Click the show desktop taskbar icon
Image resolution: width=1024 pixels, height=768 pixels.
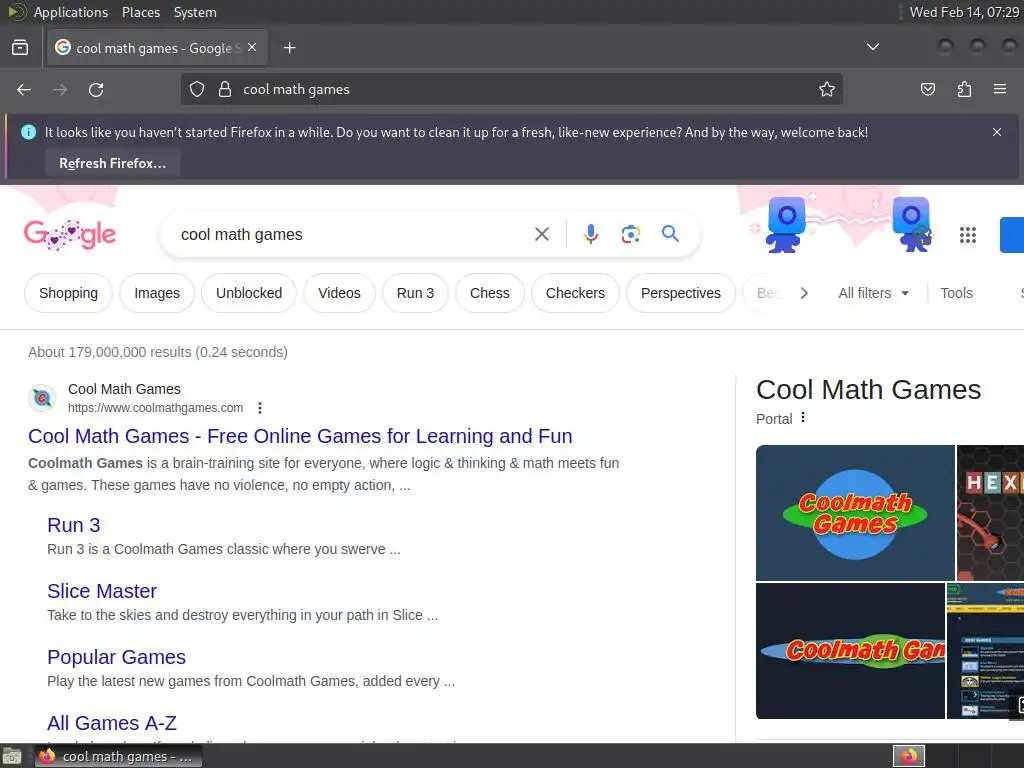(12, 756)
